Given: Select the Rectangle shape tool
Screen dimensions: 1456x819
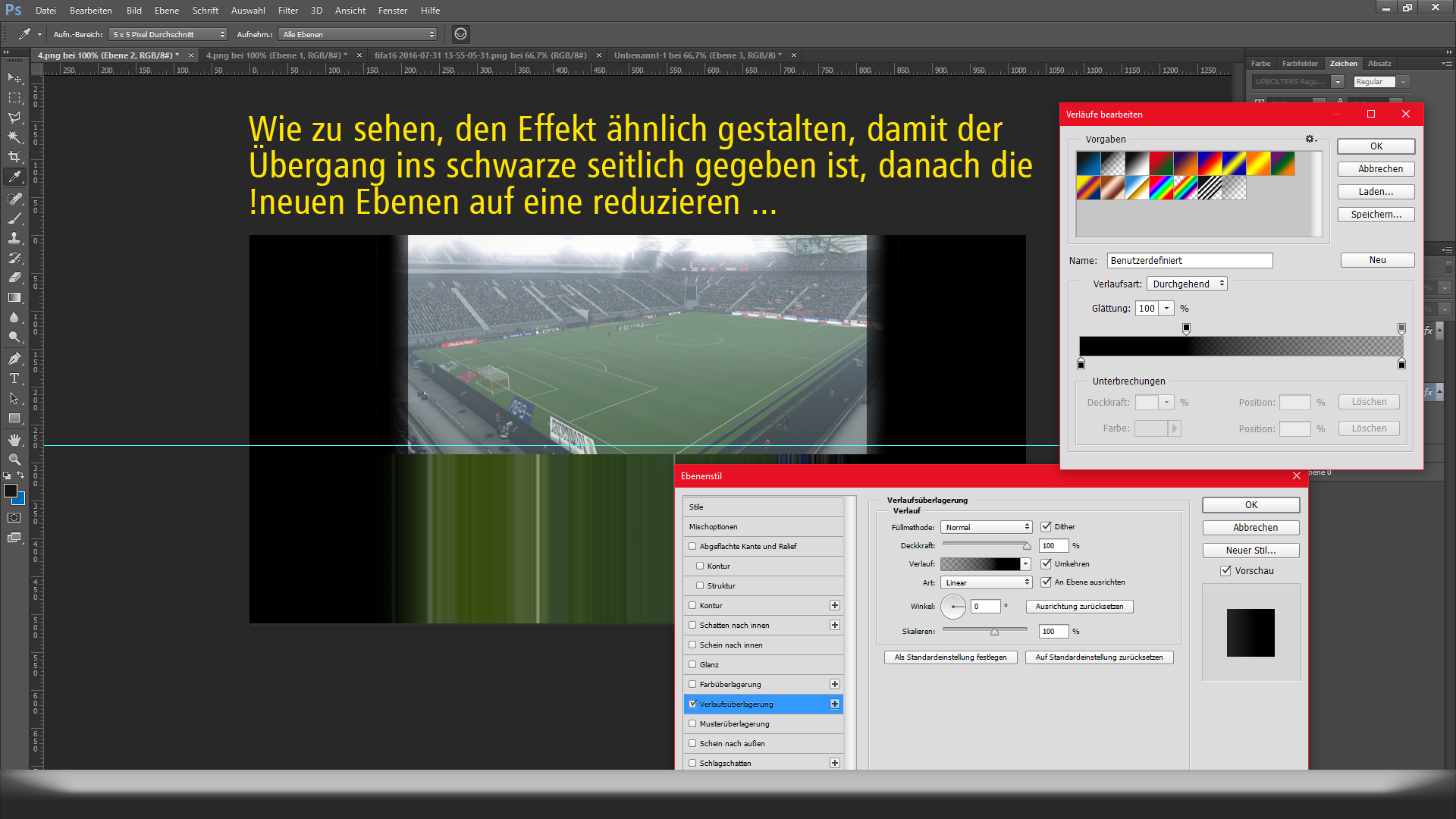Looking at the screenshot, I should tap(14, 419).
